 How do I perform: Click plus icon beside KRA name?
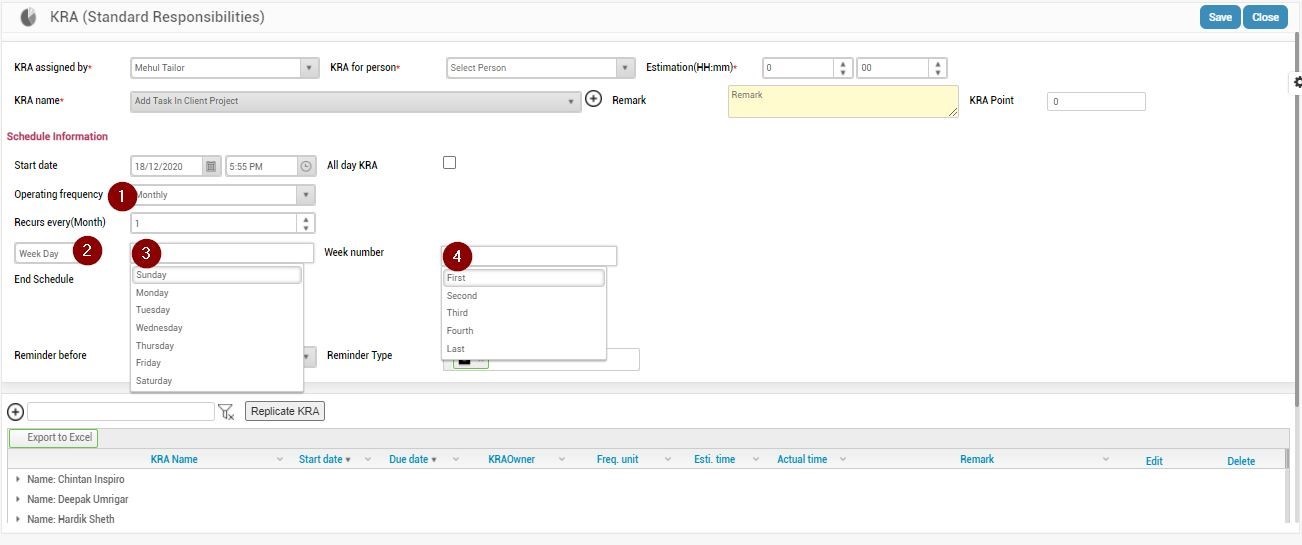[593, 99]
